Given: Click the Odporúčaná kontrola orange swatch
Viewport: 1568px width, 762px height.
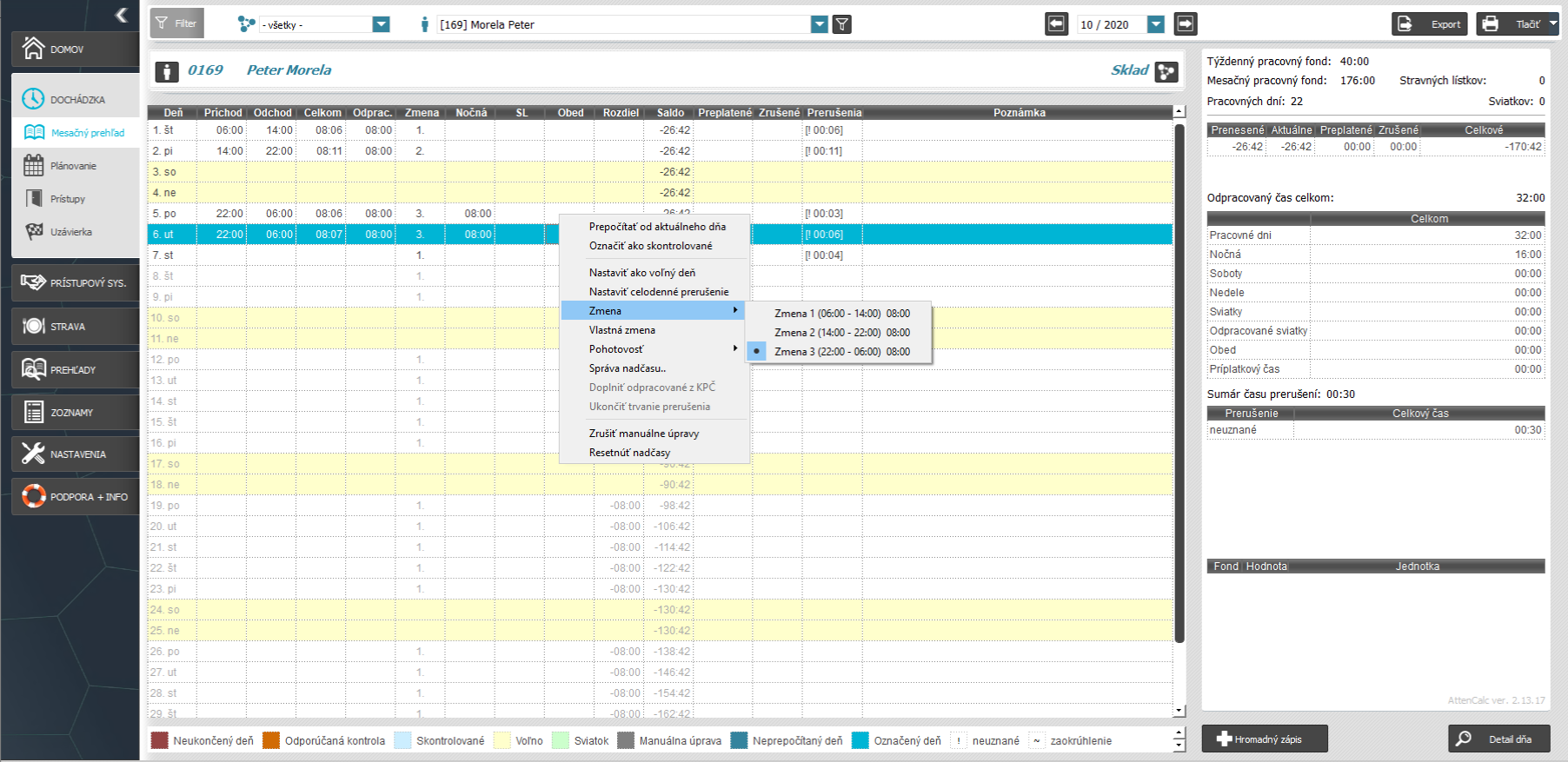Looking at the screenshot, I should pyautogui.click(x=271, y=740).
